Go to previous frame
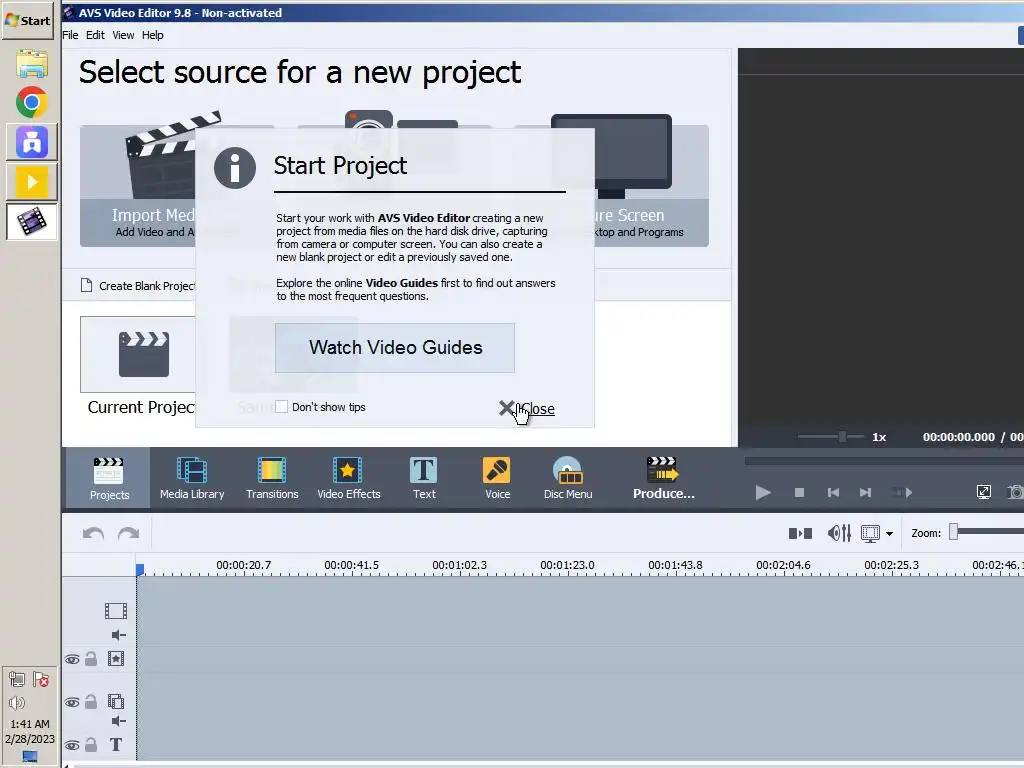This screenshot has height=768, width=1024. pos(833,492)
